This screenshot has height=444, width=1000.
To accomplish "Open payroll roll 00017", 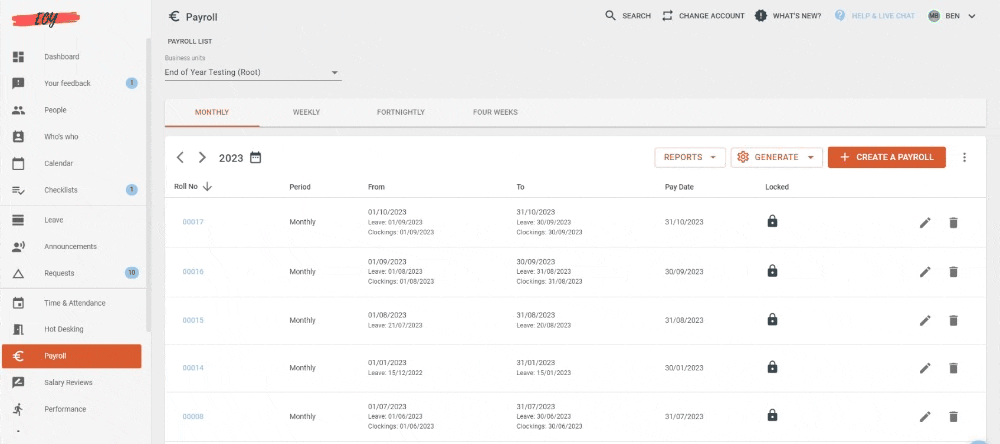I will click(x=193, y=222).
